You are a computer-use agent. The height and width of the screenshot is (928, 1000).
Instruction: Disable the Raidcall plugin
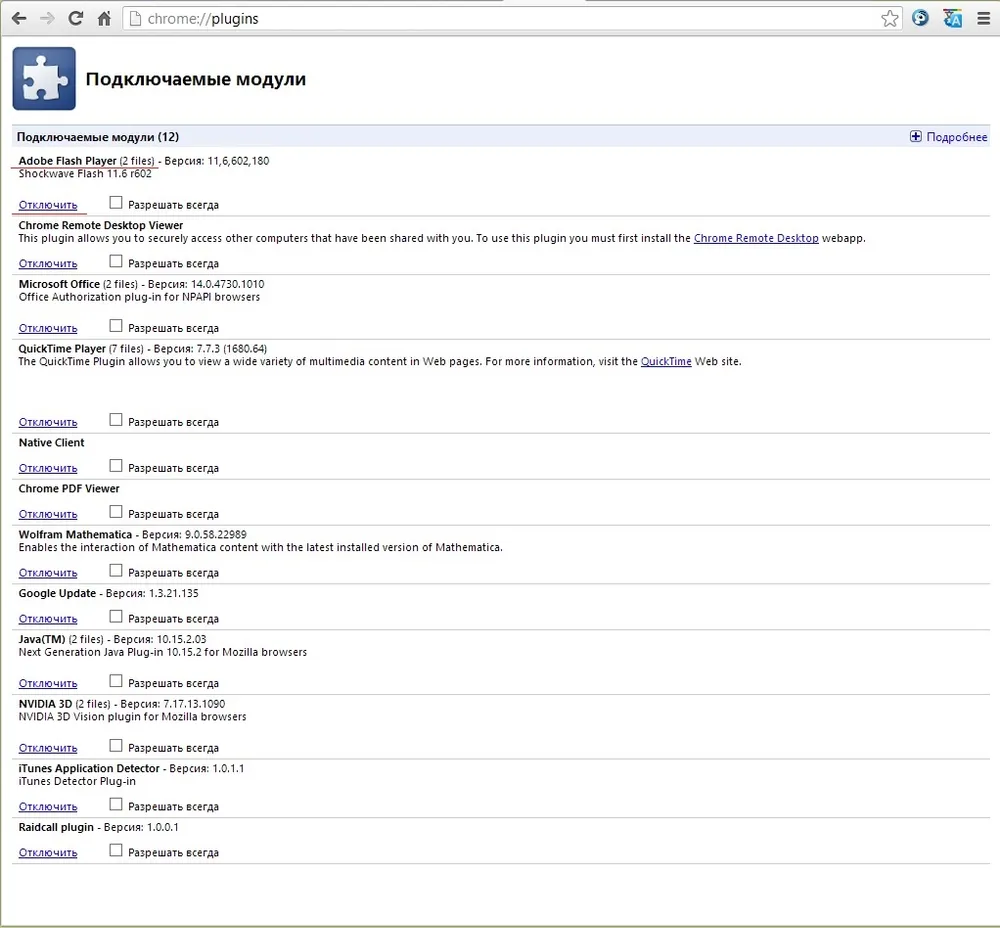48,853
